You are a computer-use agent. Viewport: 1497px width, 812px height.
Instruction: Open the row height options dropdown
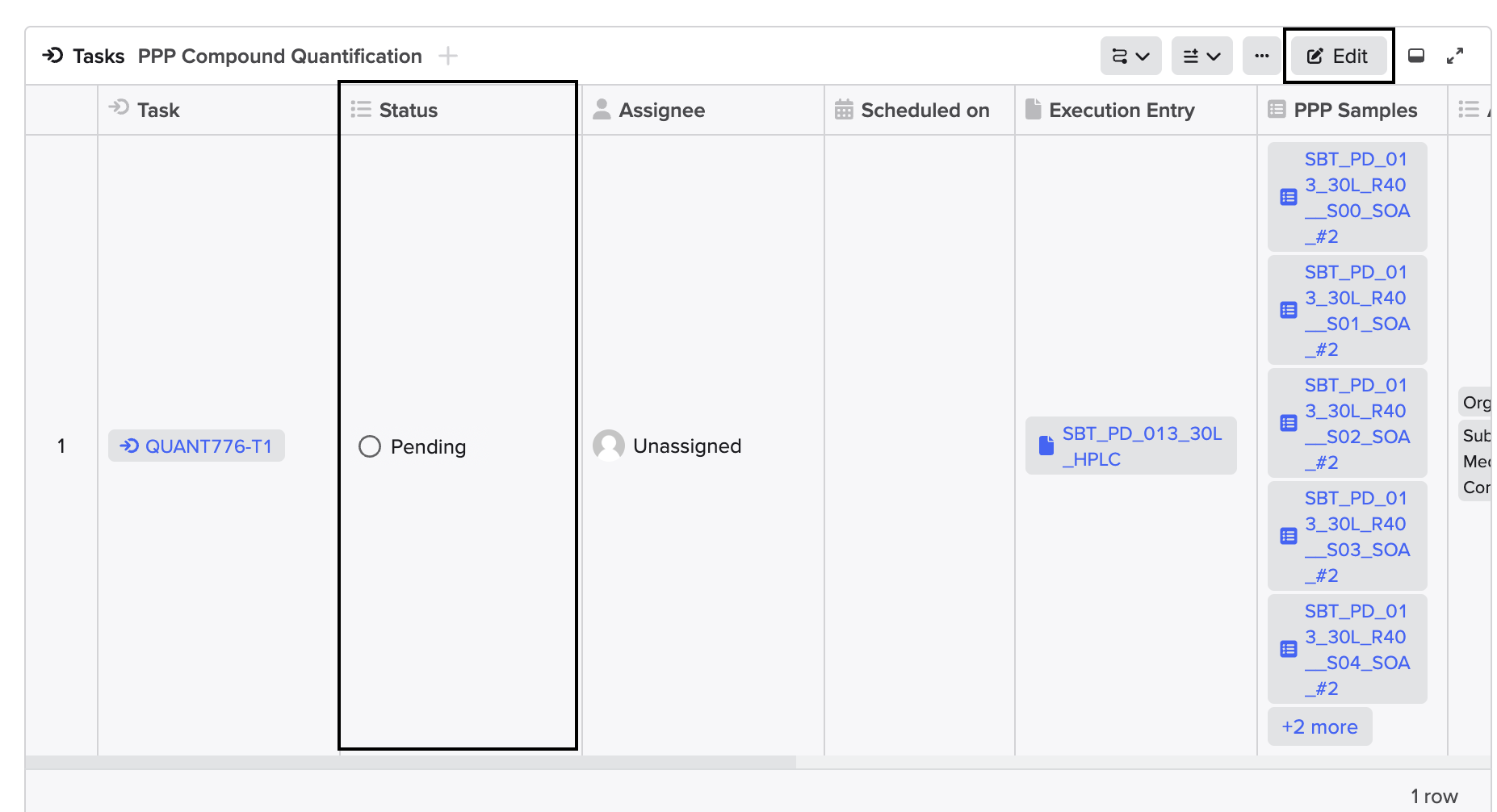point(1201,56)
